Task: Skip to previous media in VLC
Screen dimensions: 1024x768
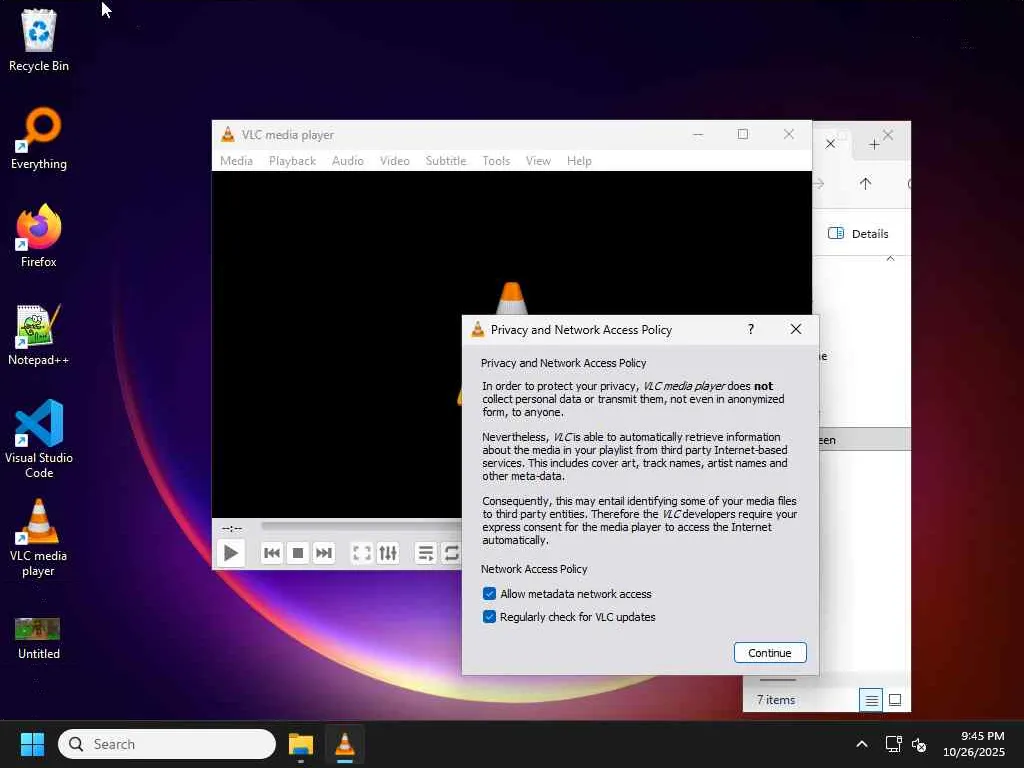Action: 272,553
